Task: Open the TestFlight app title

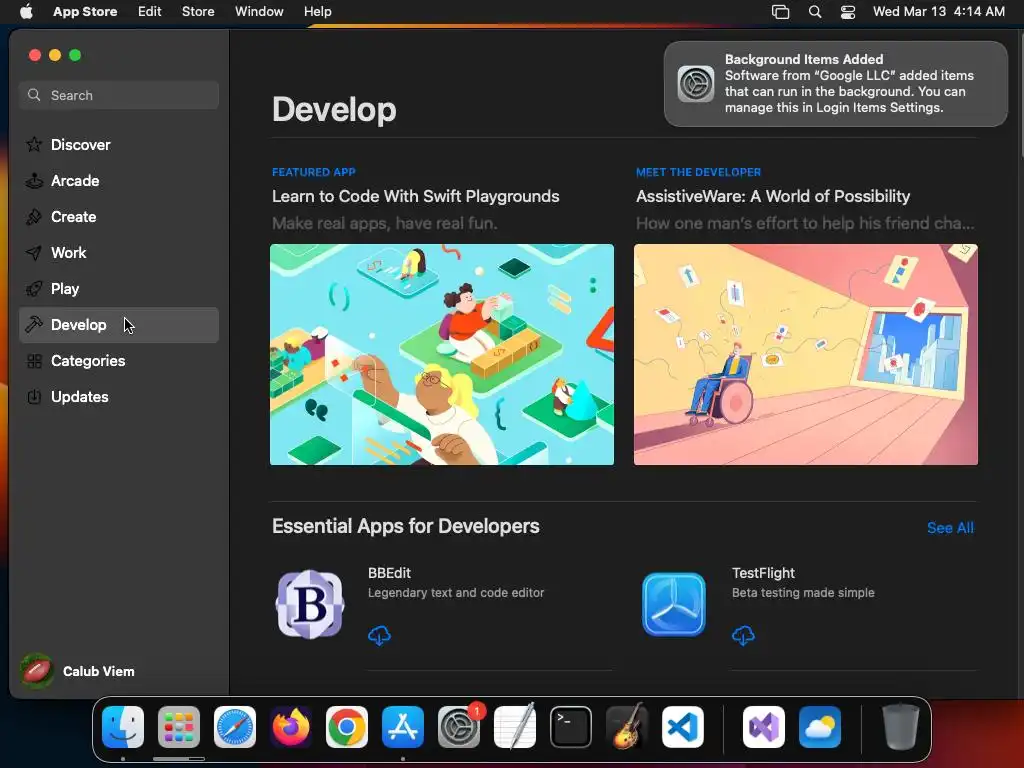Action: pos(763,573)
